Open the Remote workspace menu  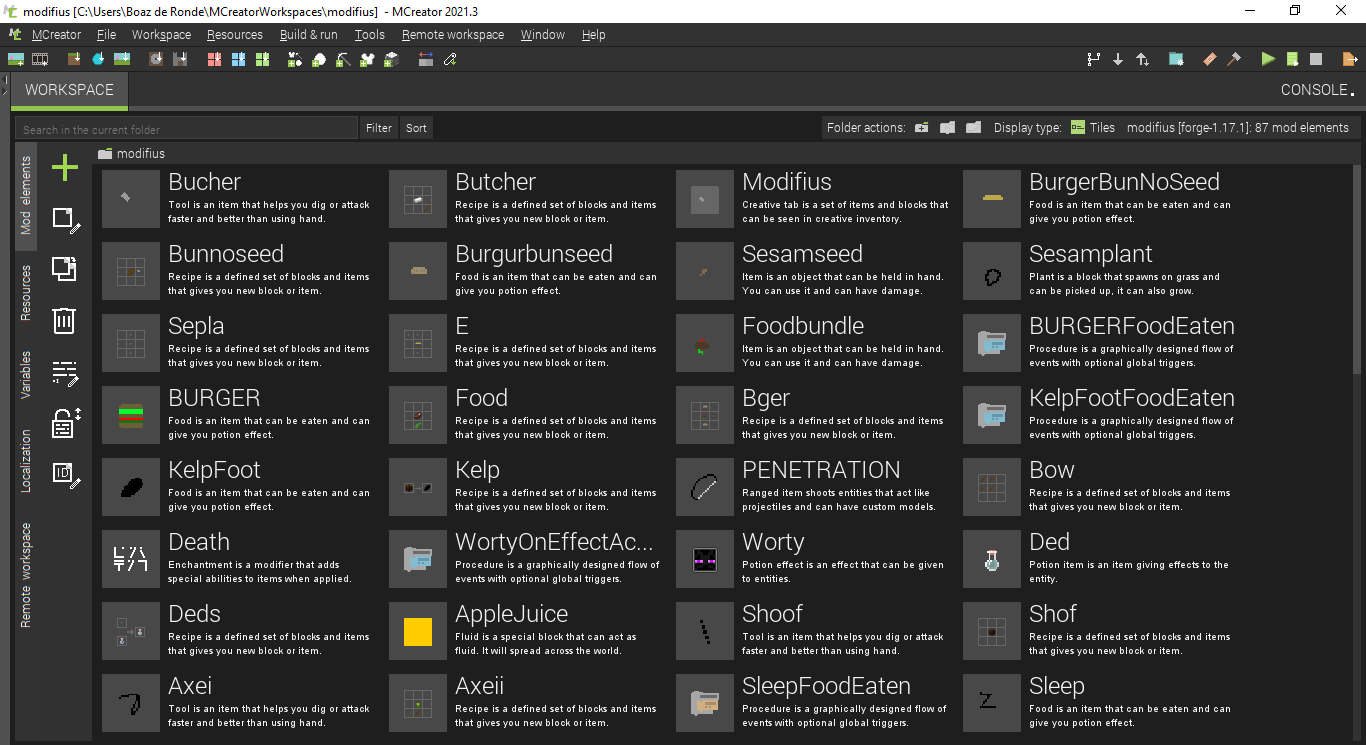click(453, 34)
